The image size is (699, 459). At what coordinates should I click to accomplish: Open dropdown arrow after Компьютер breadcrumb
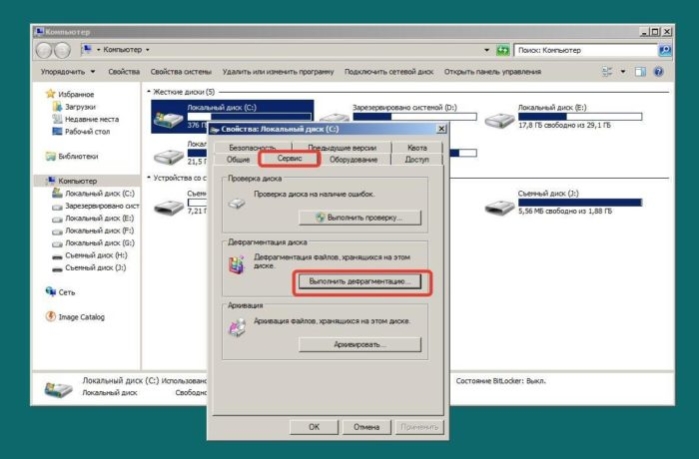148,49
